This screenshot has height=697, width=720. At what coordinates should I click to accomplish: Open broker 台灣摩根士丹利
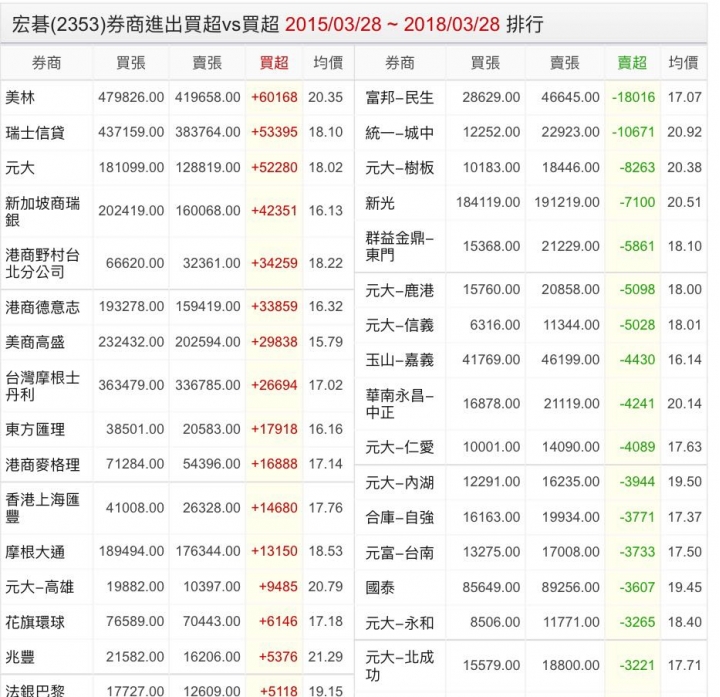tap(43, 386)
